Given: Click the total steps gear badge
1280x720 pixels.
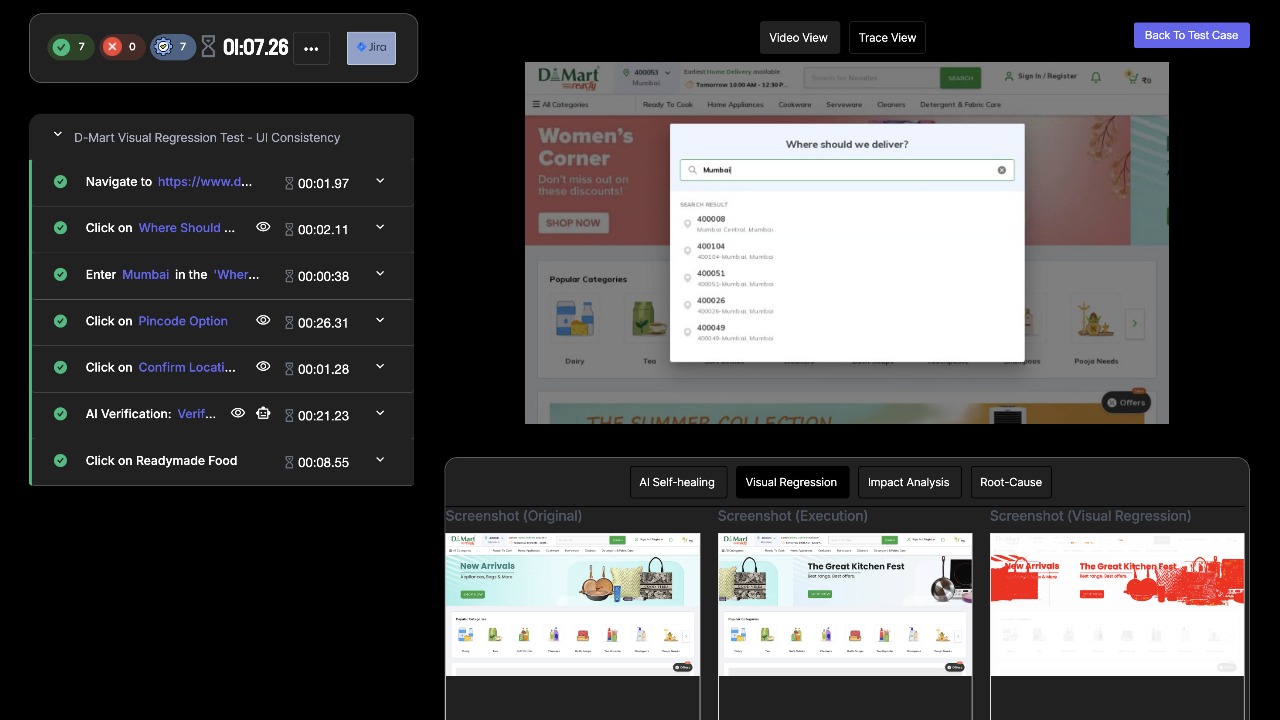Looking at the screenshot, I should tap(173, 47).
